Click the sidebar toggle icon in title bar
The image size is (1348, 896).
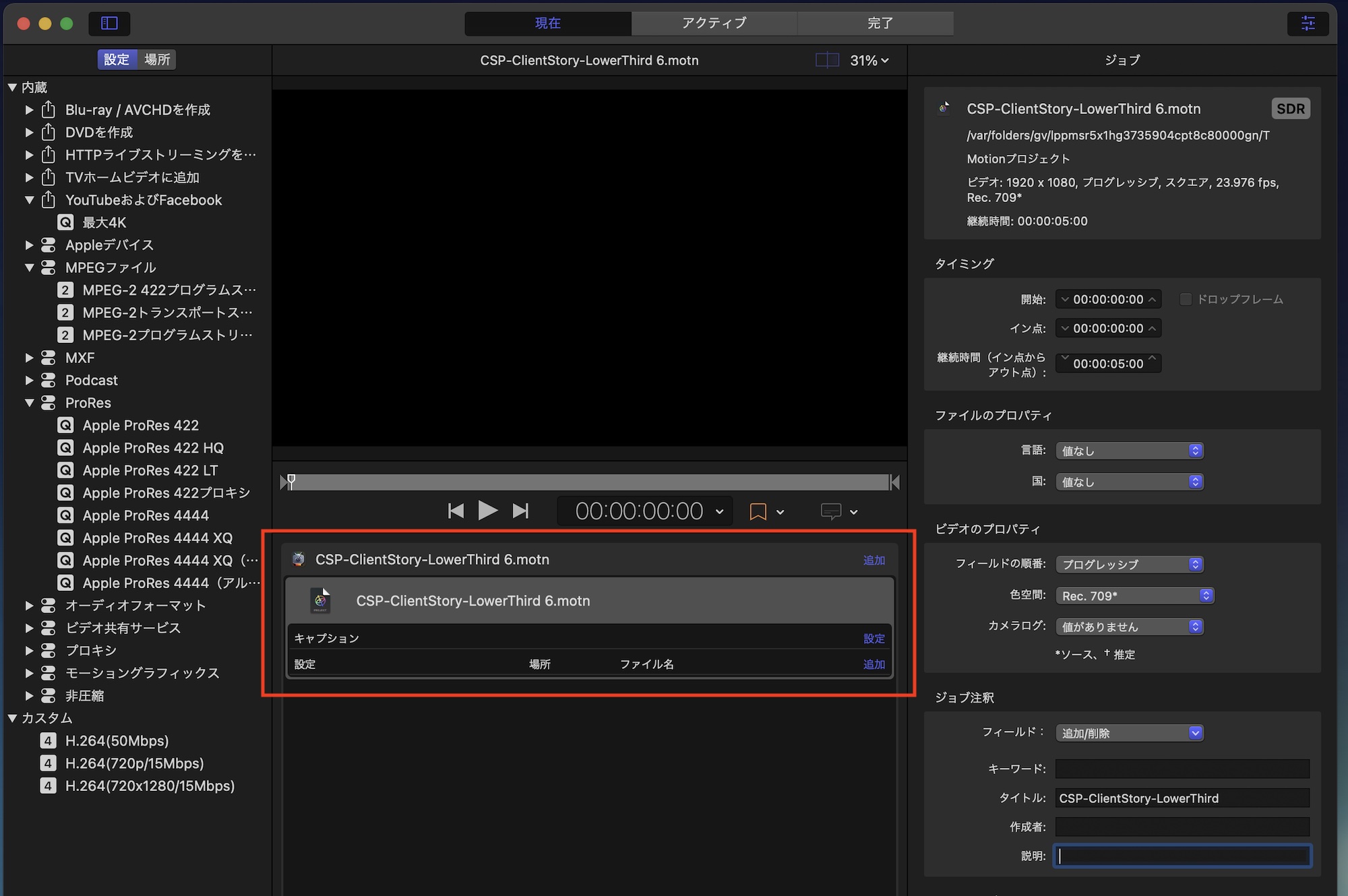[x=109, y=24]
